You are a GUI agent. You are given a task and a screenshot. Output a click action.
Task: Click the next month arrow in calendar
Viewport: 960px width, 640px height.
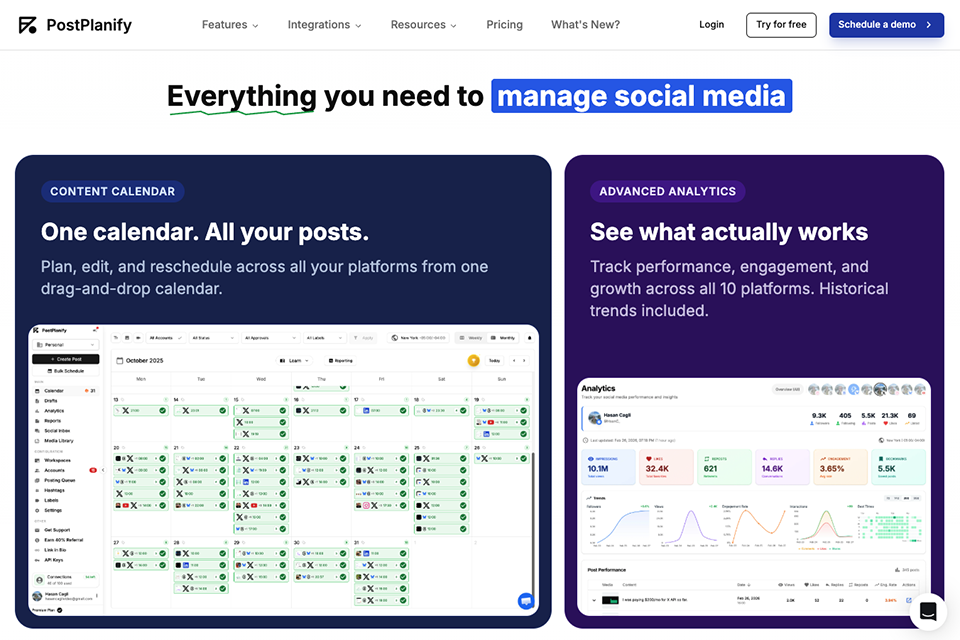click(x=524, y=361)
